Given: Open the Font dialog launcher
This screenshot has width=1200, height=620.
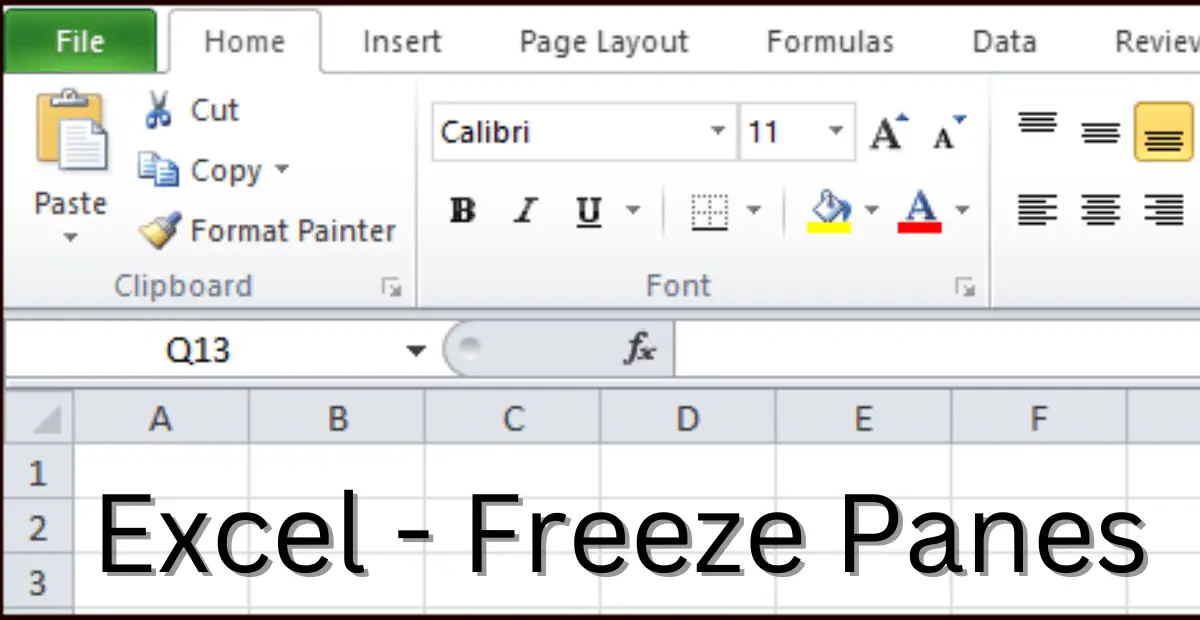Looking at the screenshot, I should pos(965,286).
